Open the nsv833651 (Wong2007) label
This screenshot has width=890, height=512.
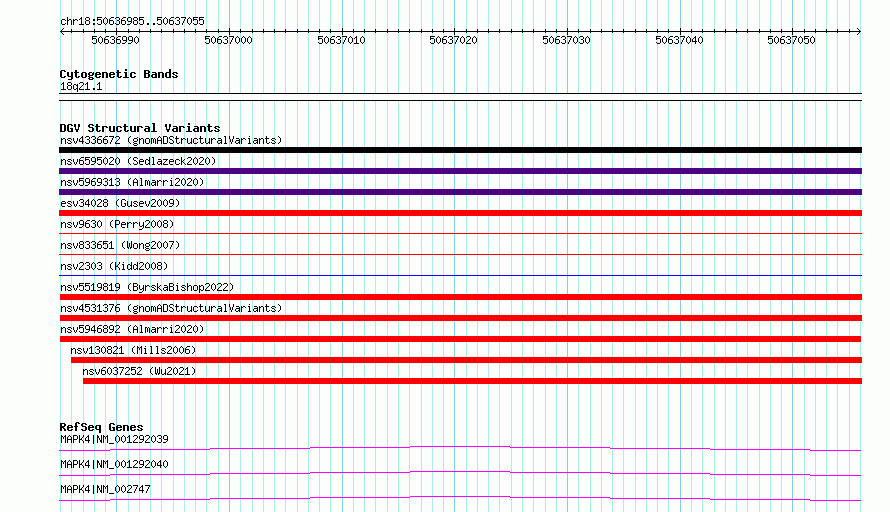coord(120,245)
